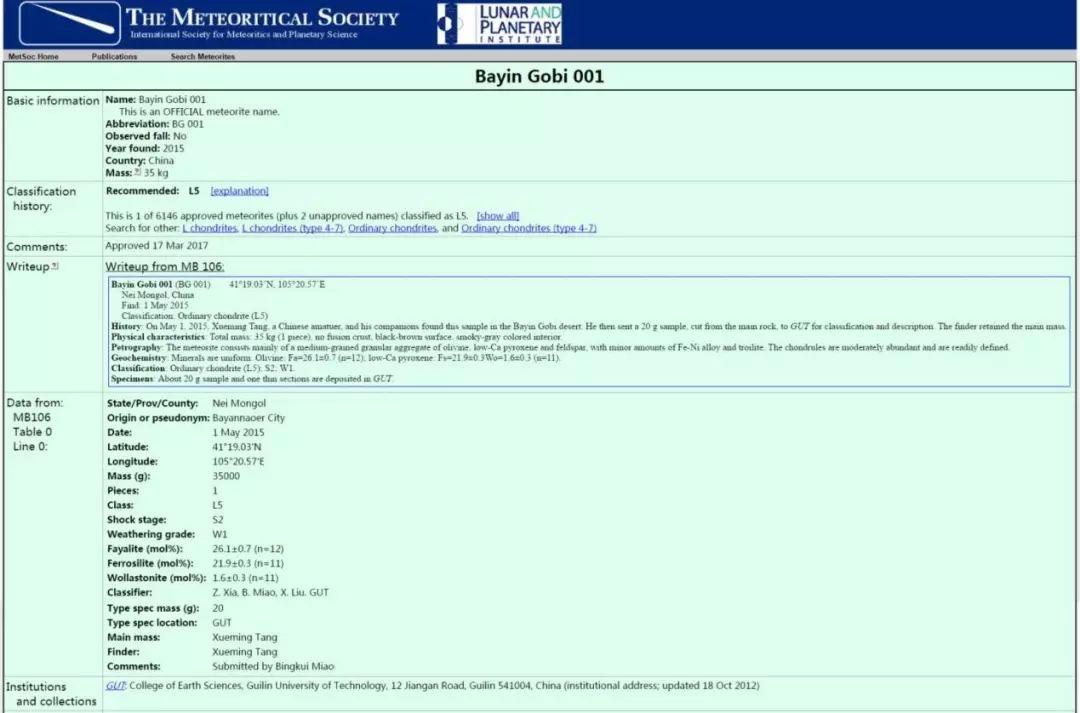1080x713 pixels.
Task: Open the Ordinary chondrites link
Action: [393, 228]
